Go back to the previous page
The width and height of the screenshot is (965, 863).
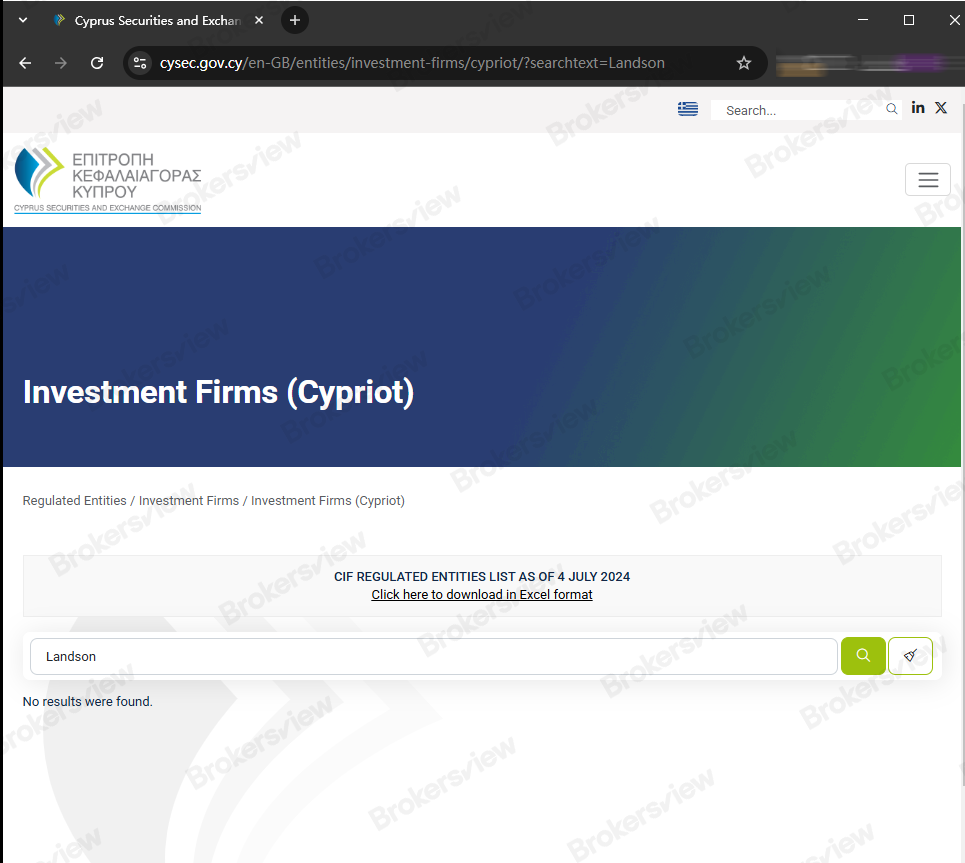(25, 63)
